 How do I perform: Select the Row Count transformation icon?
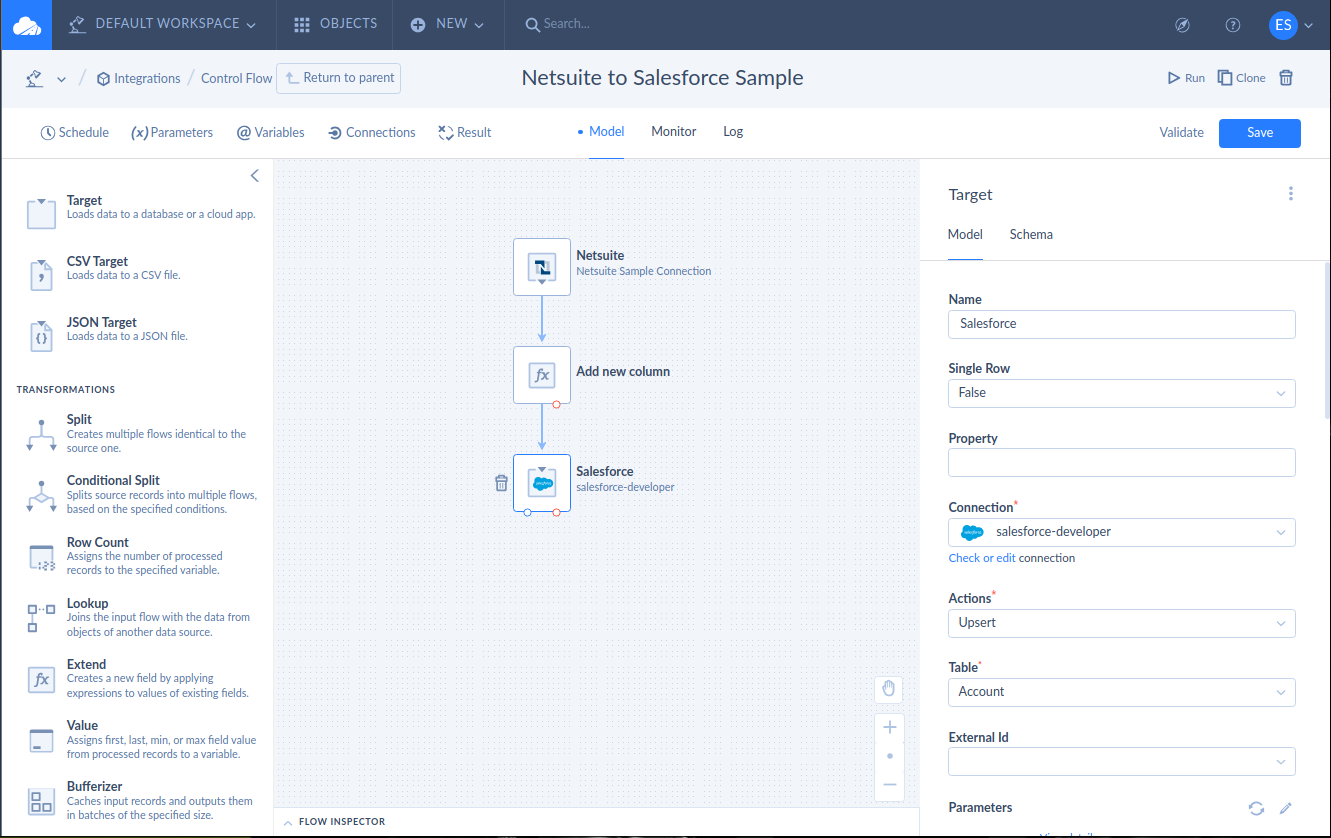41,558
